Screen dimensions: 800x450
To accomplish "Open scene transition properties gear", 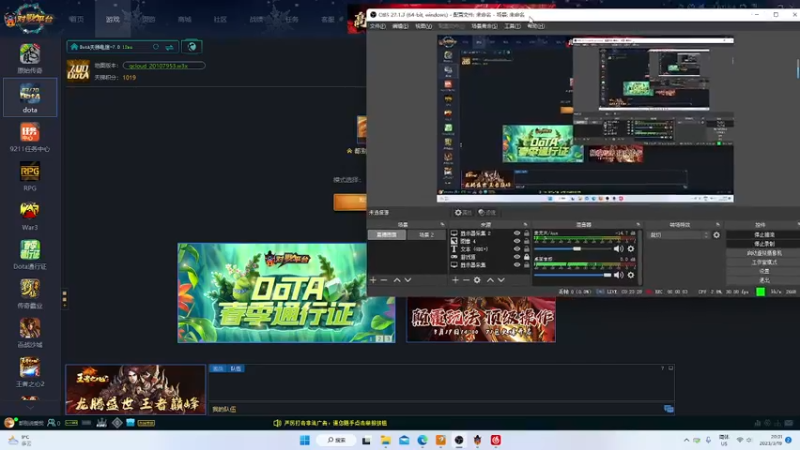I will 716,235.
